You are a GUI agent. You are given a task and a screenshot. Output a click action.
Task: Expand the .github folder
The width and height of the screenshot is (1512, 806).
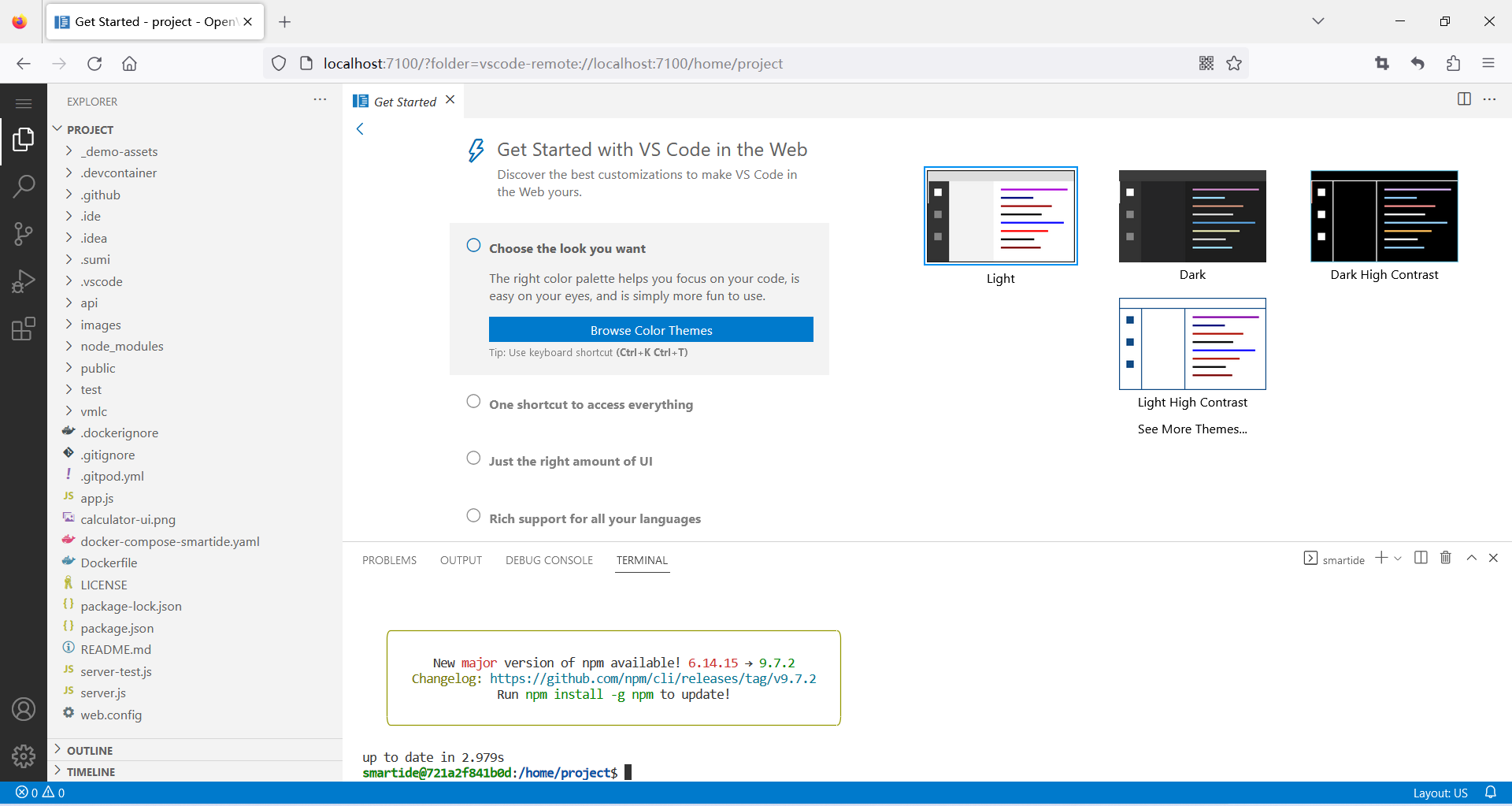(x=195, y=195)
